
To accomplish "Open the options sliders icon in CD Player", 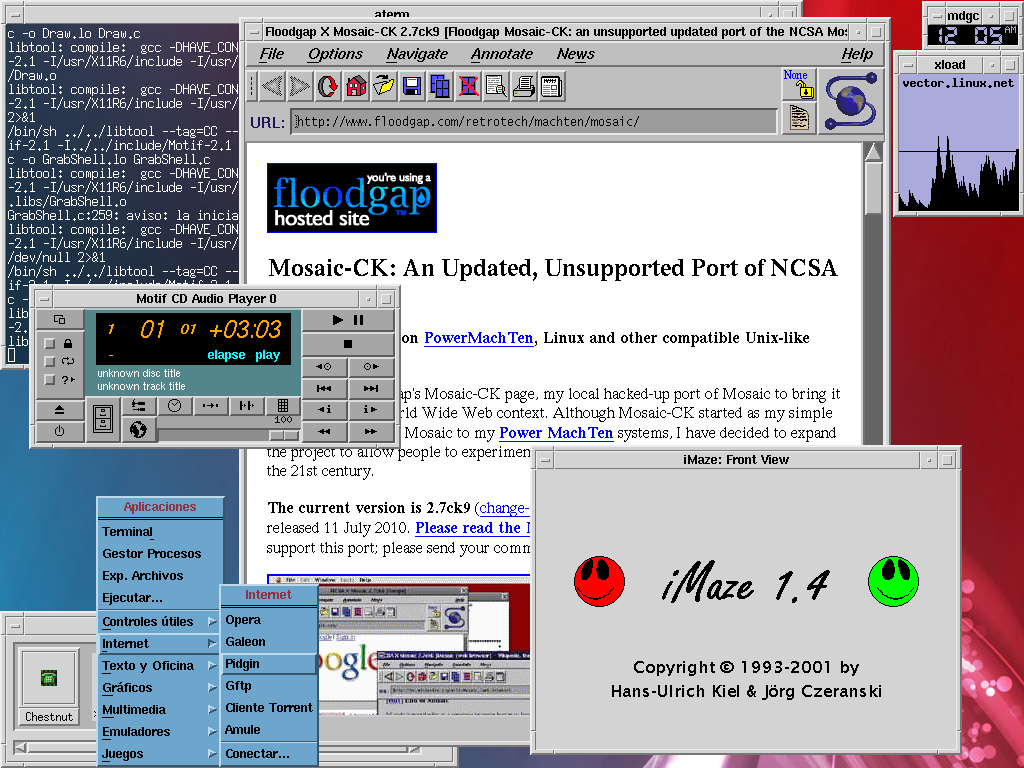I will tap(138, 406).
